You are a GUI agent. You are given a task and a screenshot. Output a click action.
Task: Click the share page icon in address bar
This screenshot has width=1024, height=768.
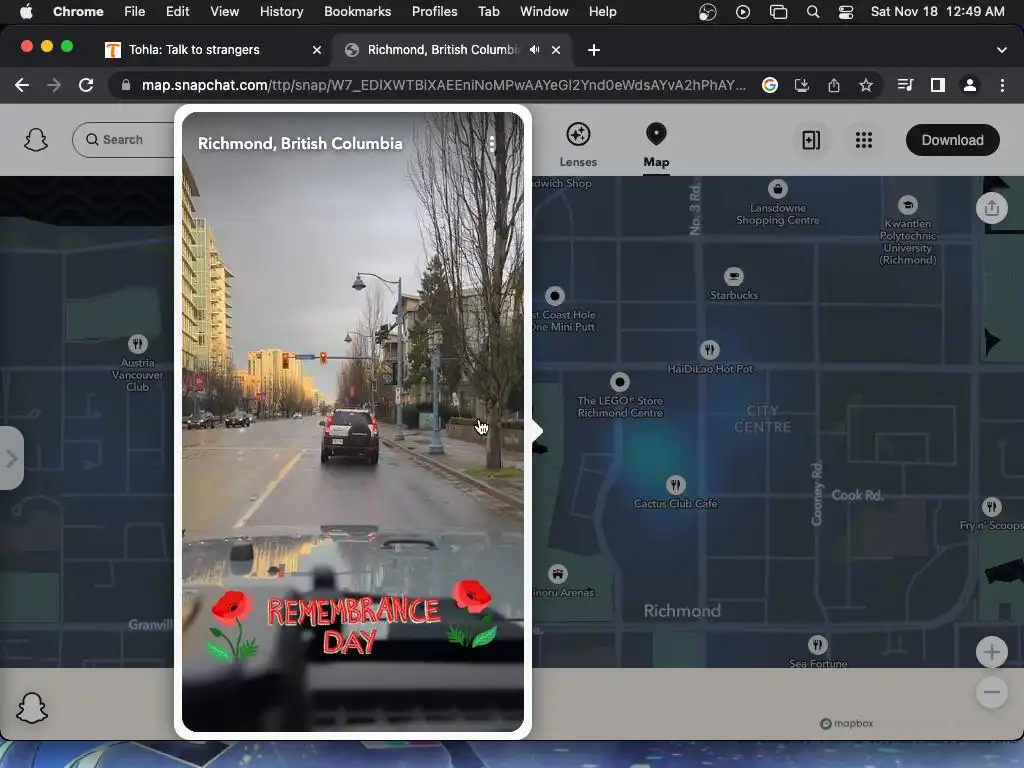pyautogui.click(x=834, y=85)
